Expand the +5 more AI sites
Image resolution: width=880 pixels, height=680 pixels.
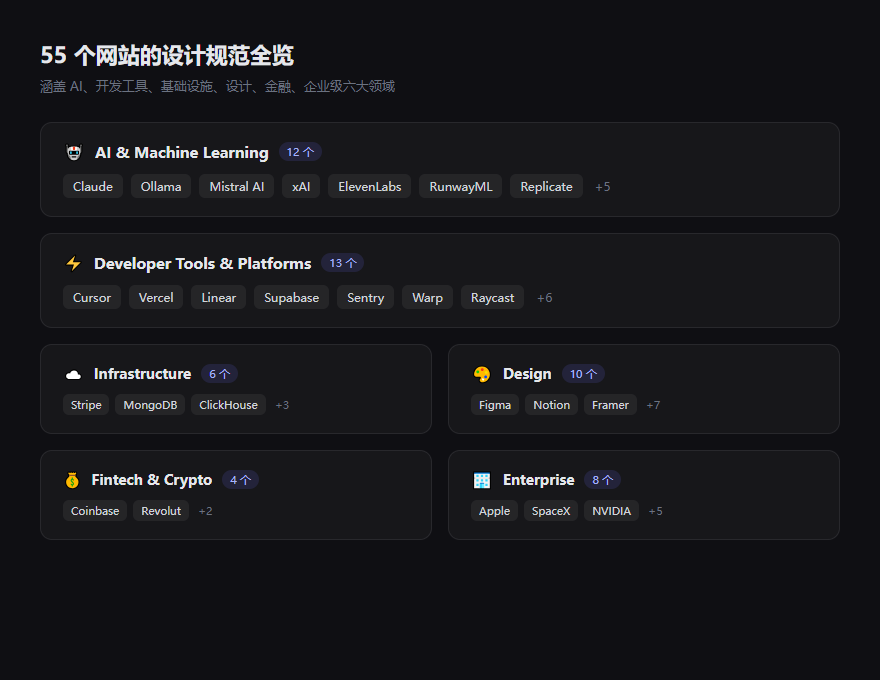tap(602, 187)
